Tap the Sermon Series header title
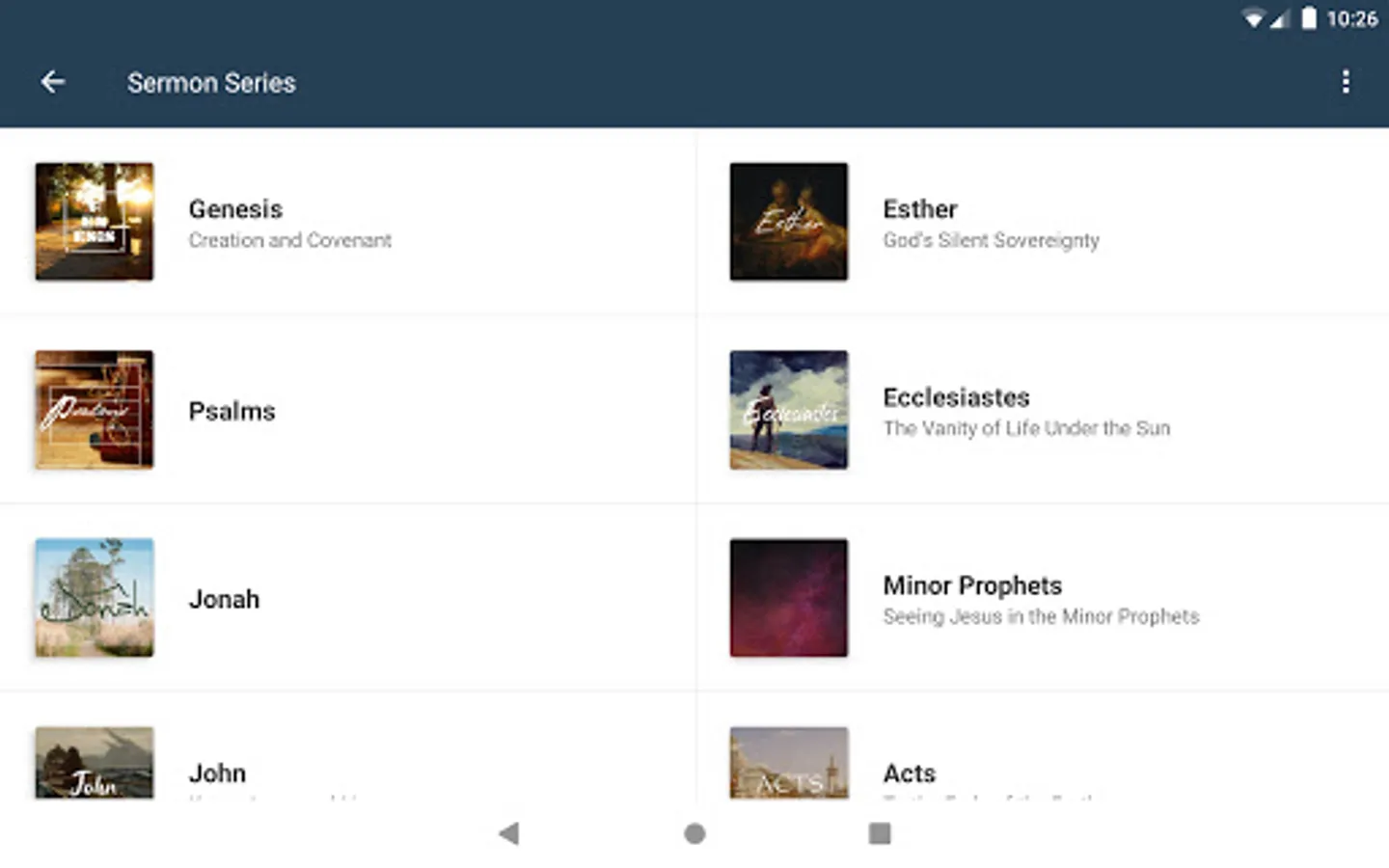Viewport: 1389px width, 868px height. 211,83
